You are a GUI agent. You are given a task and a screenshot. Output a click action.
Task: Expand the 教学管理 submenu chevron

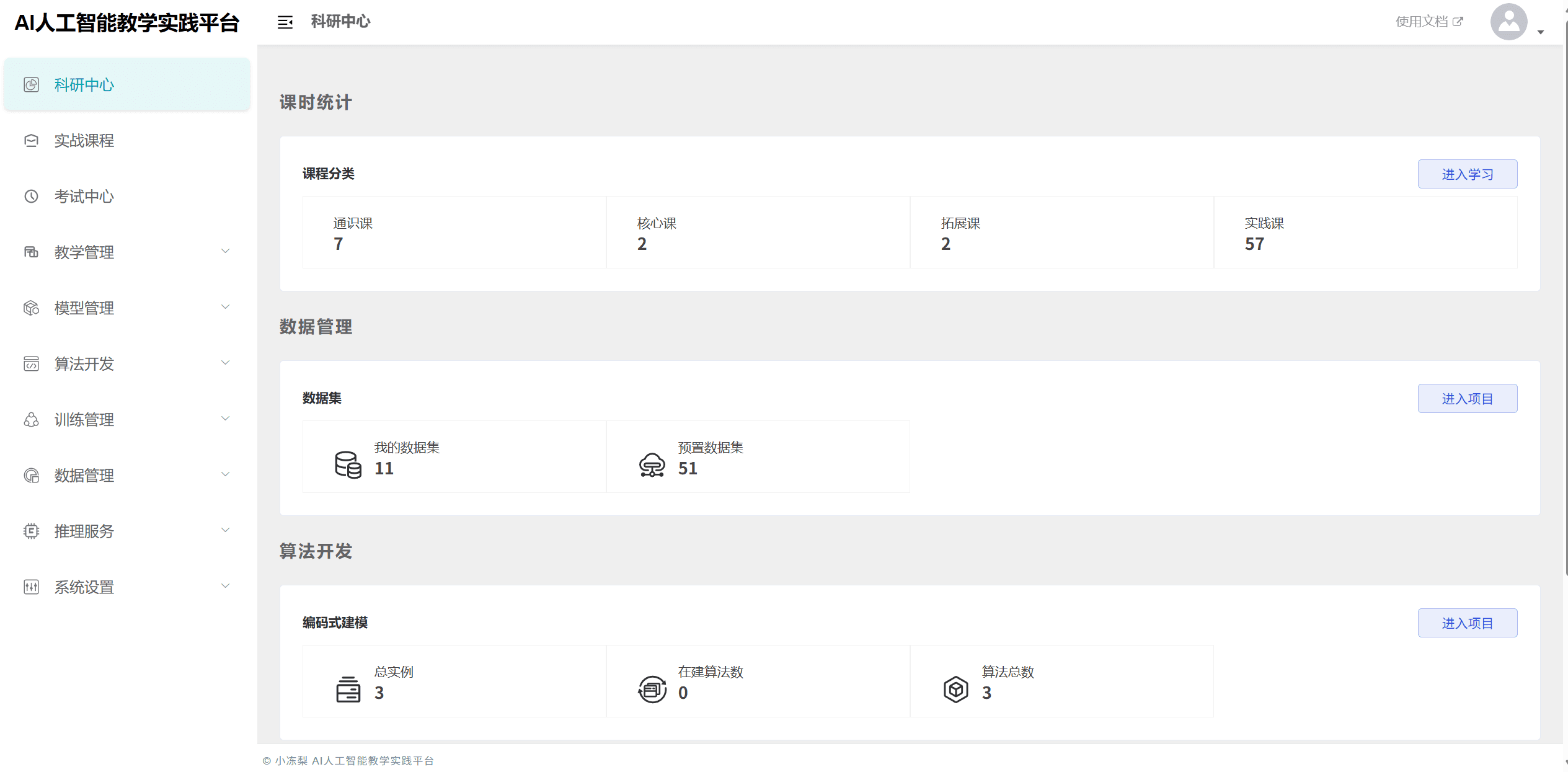[x=226, y=251]
